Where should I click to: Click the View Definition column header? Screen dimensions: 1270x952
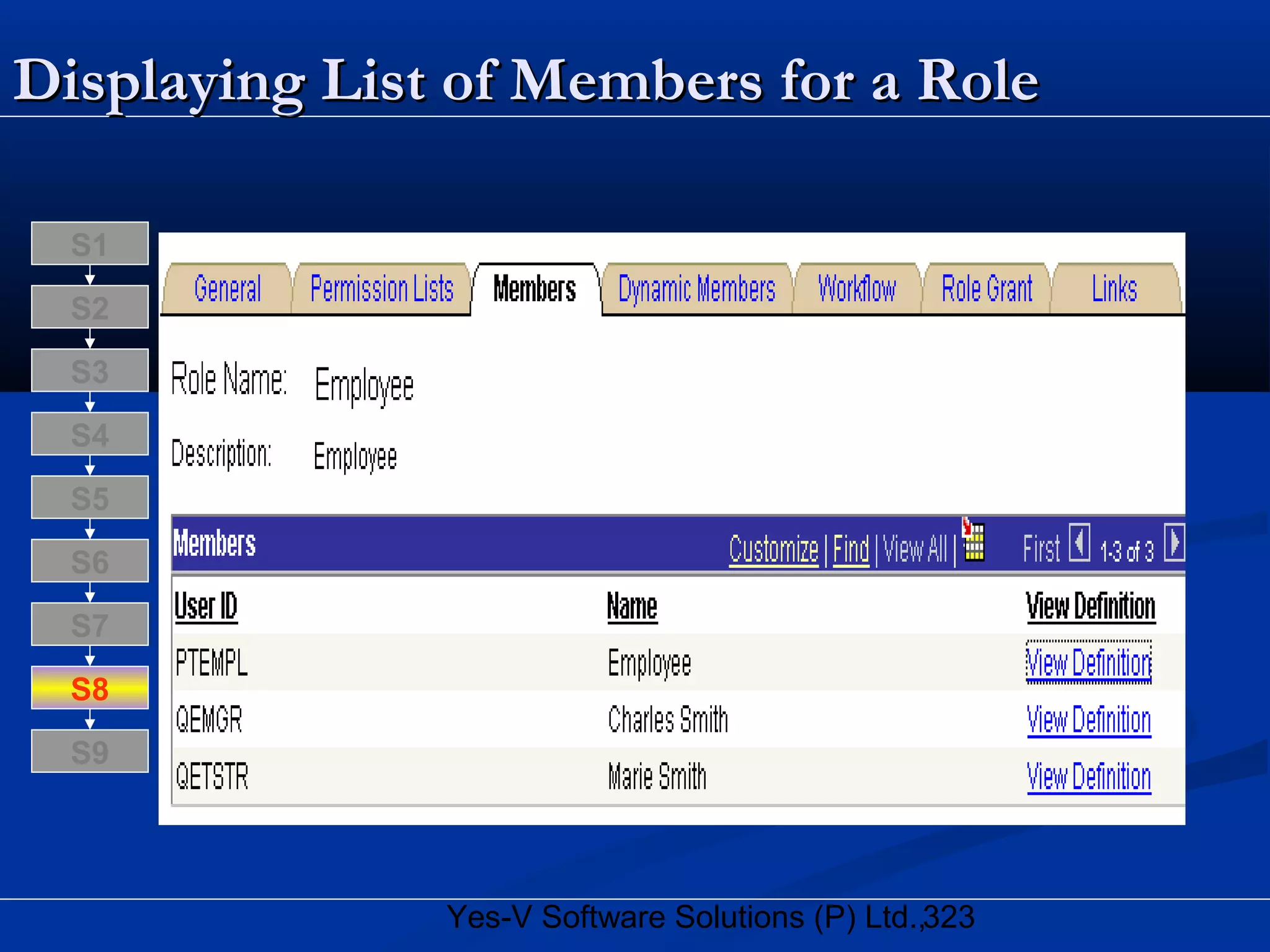click(1090, 606)
